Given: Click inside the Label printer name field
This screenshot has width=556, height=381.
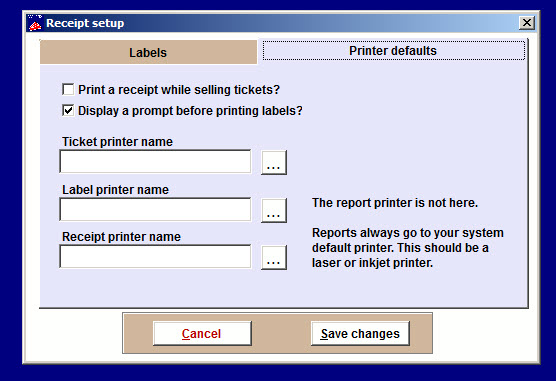Looking at the screenshot, I should pos(155,210).
